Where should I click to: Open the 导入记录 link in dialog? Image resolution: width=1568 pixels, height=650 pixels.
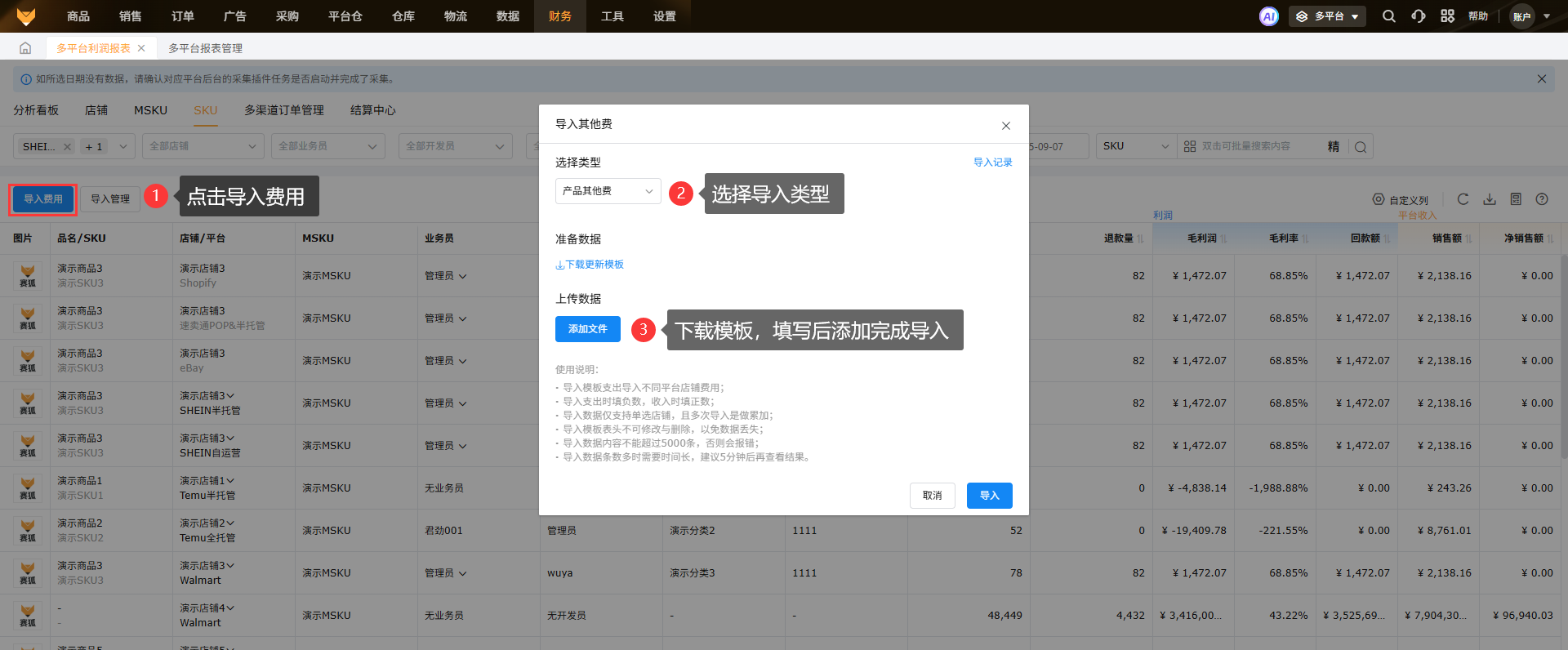(x=992, y=162)
